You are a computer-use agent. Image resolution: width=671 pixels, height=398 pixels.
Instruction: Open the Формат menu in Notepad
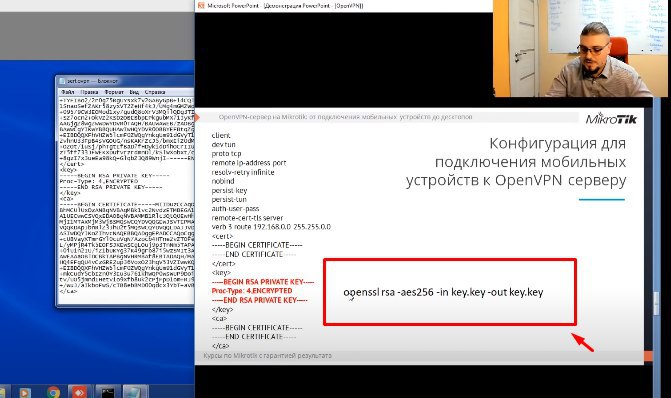114,92
